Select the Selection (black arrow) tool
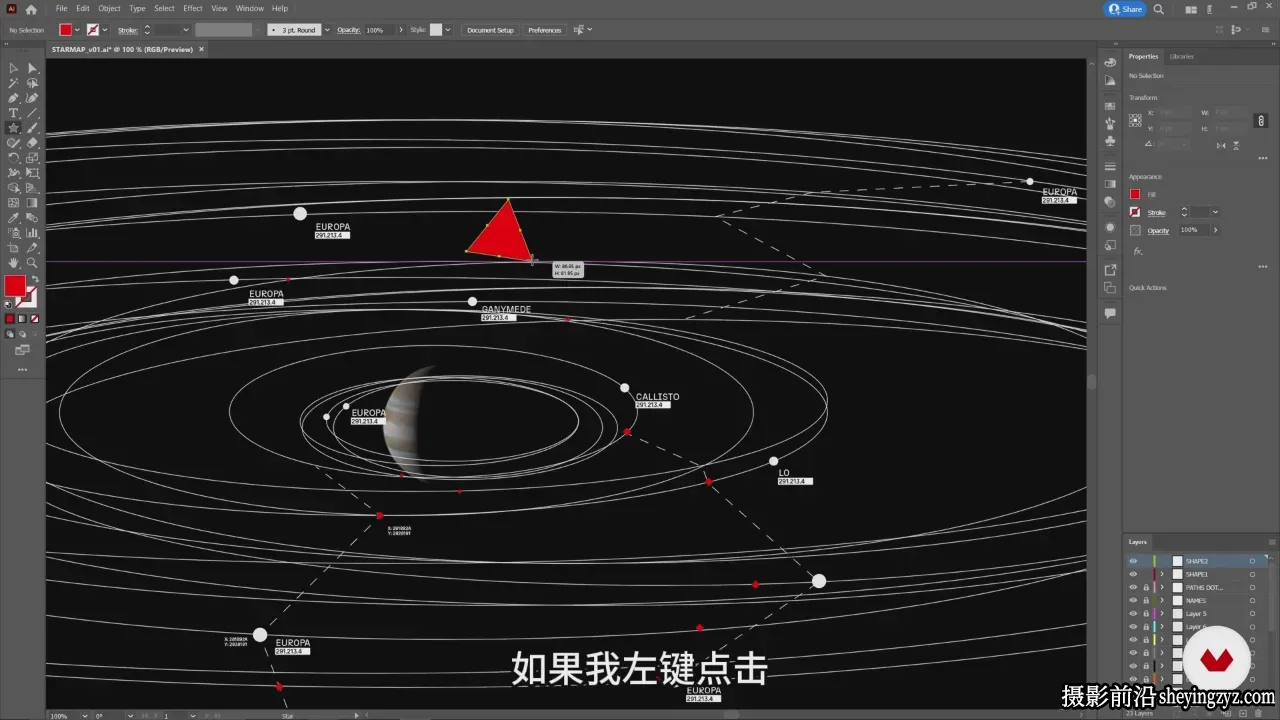Viewport: 1280px width, 720px height. coord(13,68)
